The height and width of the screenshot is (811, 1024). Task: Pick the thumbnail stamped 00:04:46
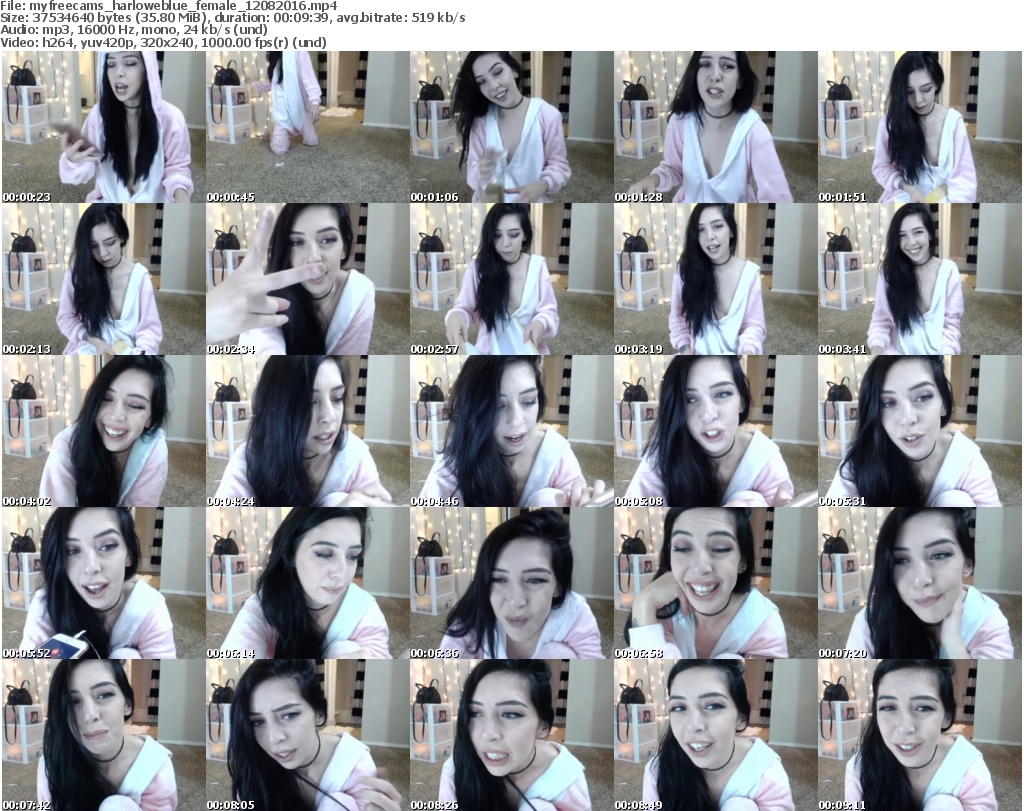tap(511, 431)
